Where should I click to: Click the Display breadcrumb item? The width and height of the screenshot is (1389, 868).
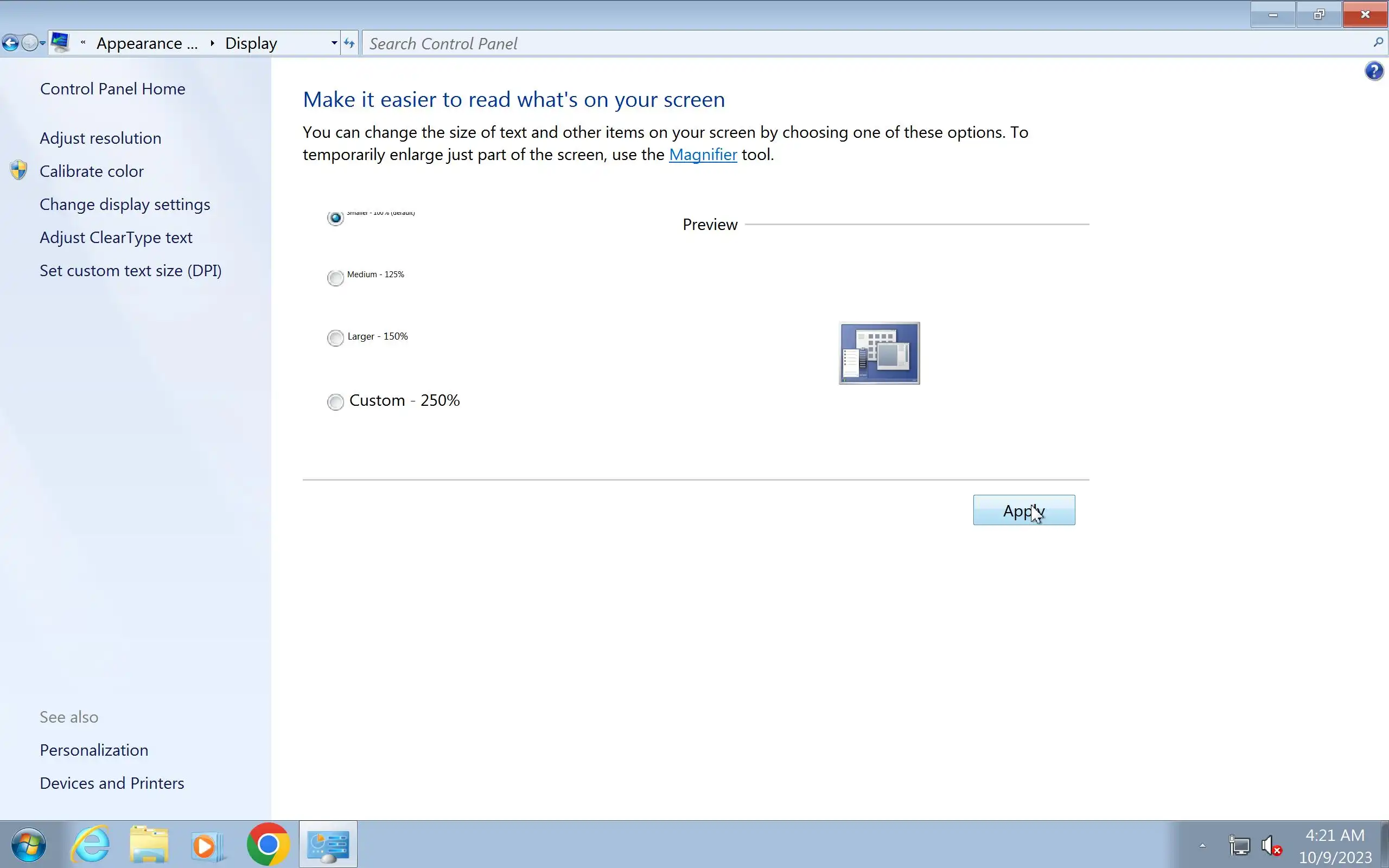pos(251,43)
